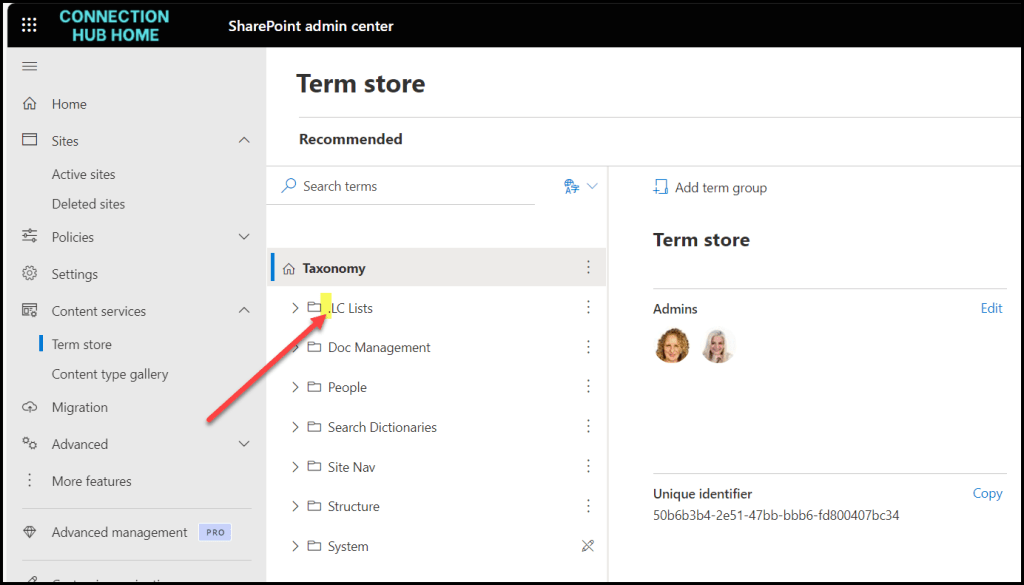Collapse the navigation hamburger menu

coord(30,66)
